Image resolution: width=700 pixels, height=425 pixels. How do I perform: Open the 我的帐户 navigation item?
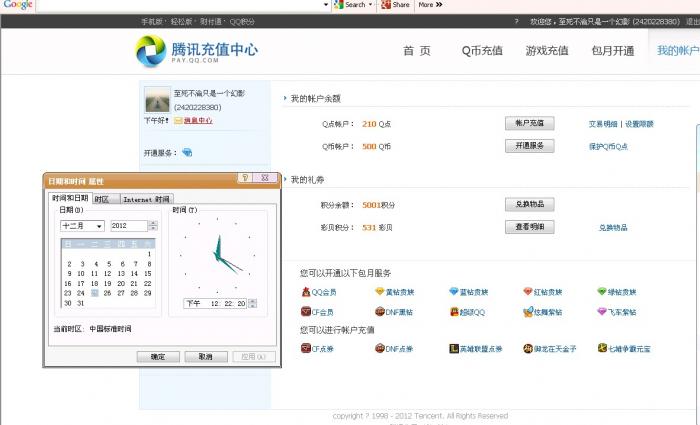pos(678,50)
